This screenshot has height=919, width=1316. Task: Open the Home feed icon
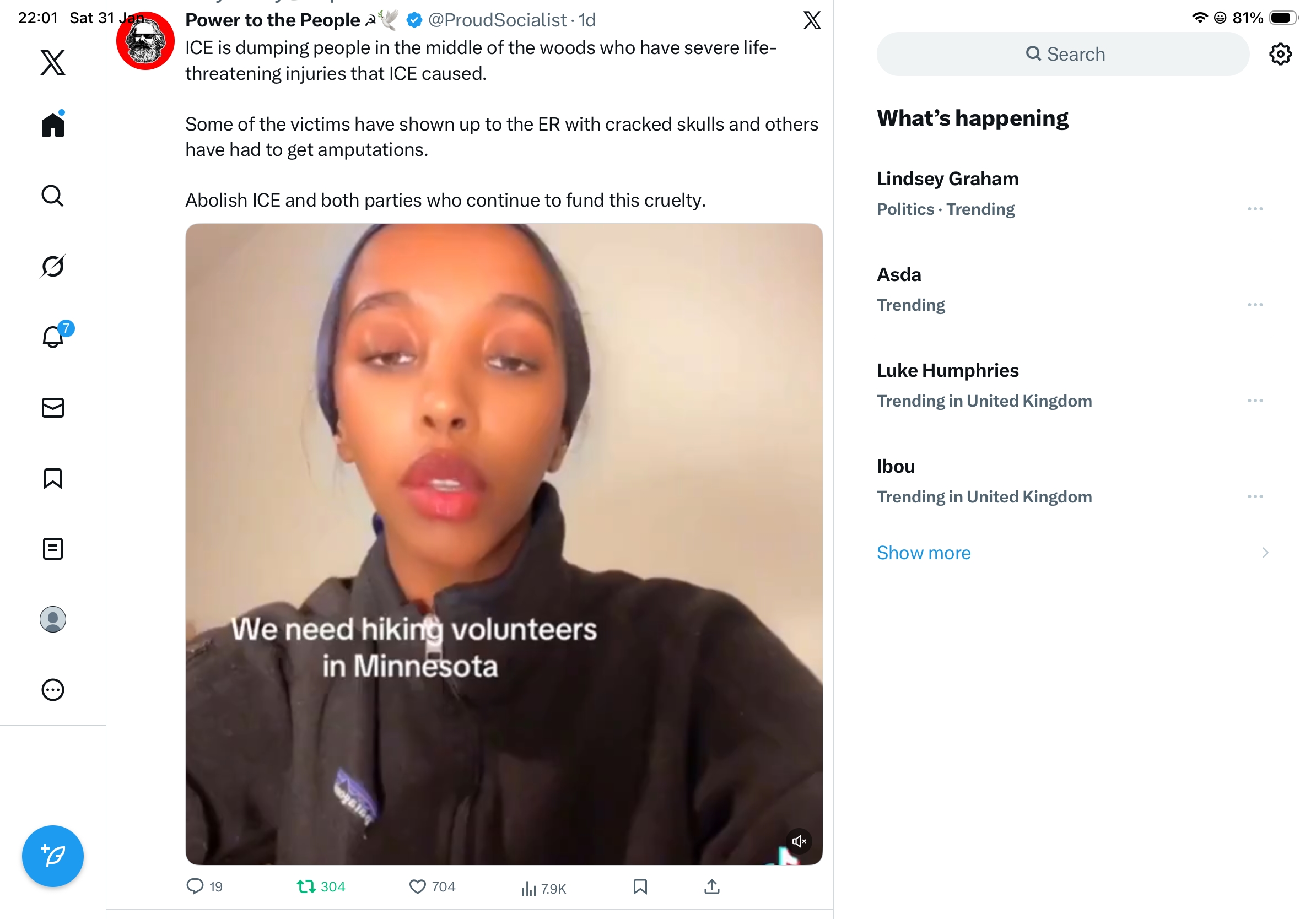pyautogui.click(x=53, y=124)
